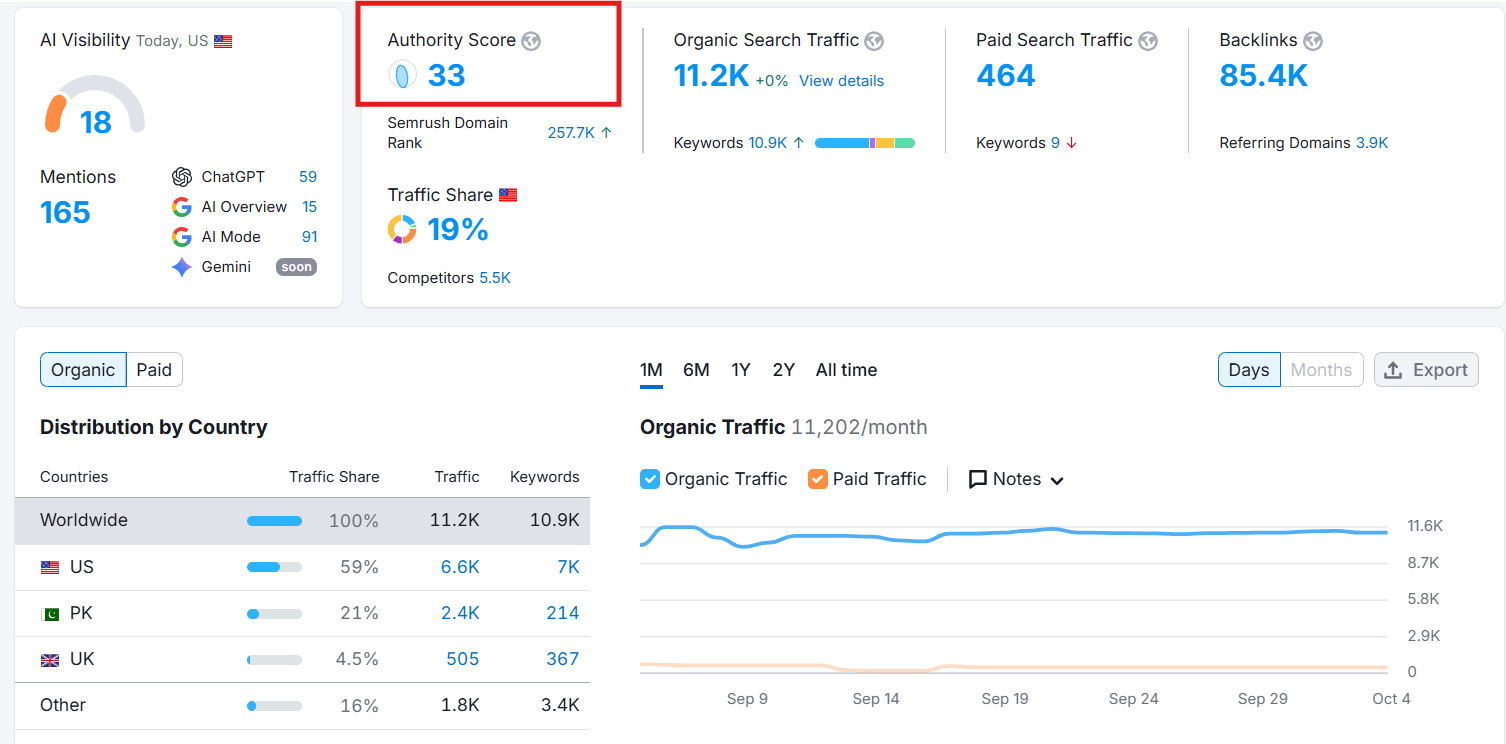Click the Authority Score oval badge icon
Viewport: 1506px width, 744px height.
(402, 75)
